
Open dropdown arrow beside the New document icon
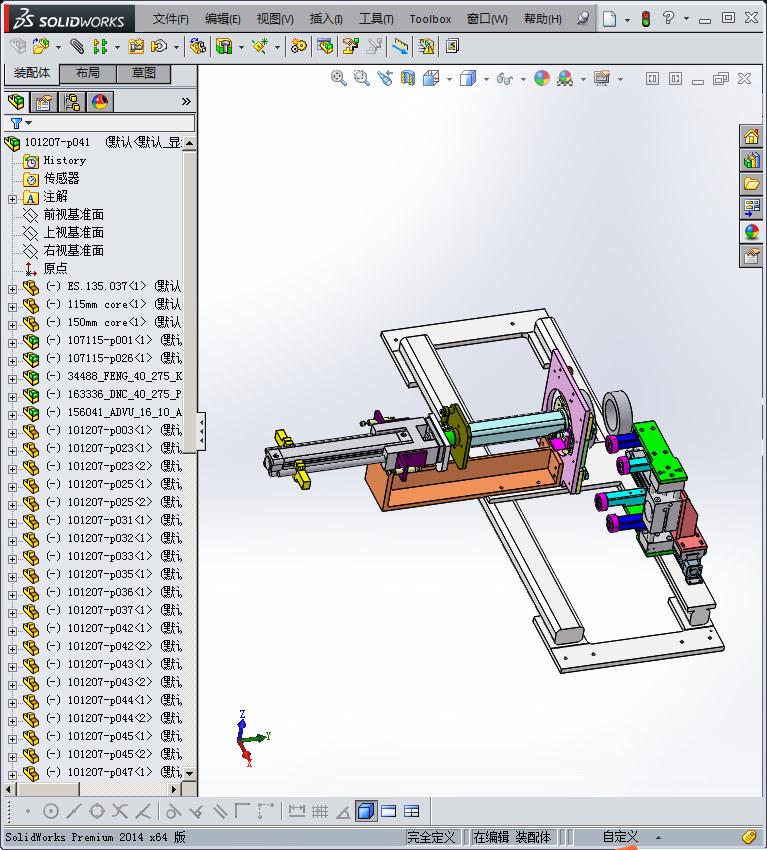tap(627, 20)
